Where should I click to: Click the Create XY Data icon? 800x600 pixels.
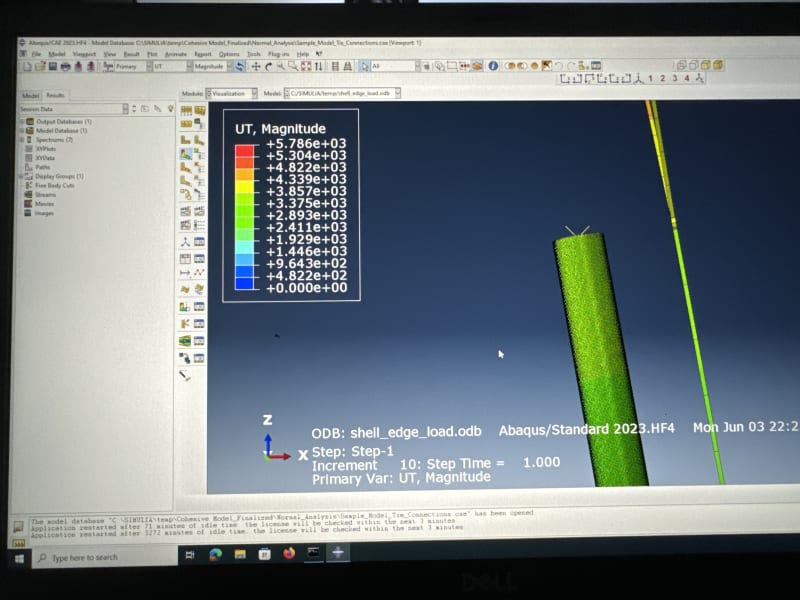[x=185, y=259]
